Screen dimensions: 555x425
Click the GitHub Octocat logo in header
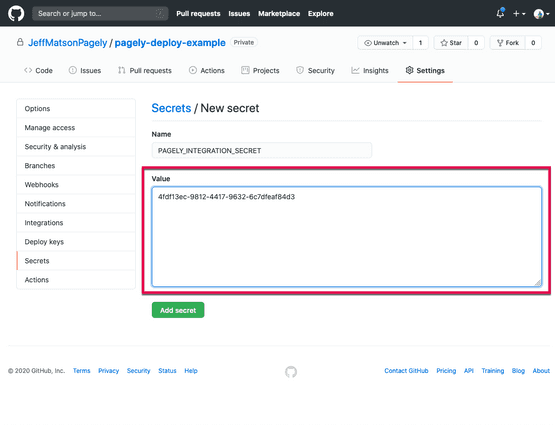(16, 13)
